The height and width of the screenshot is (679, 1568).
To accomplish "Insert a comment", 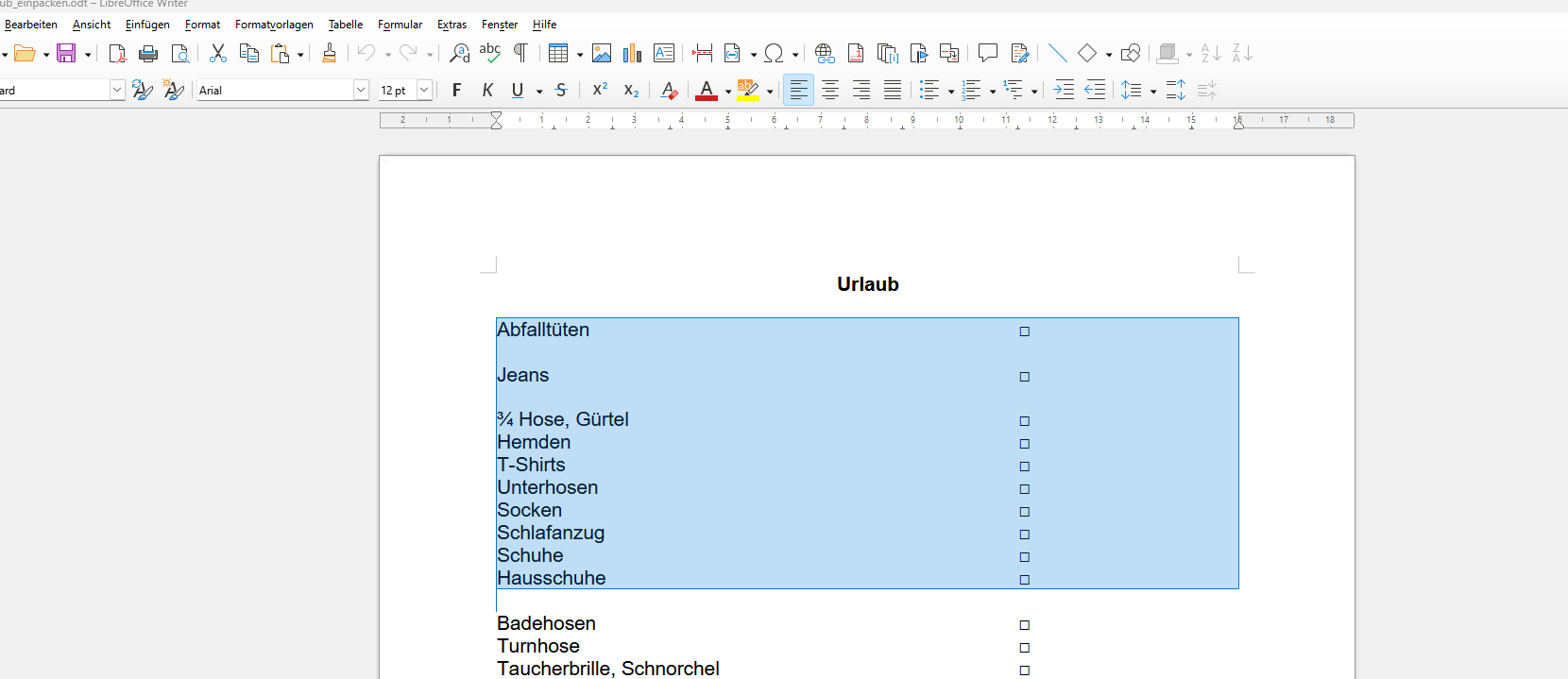I will [988, 54].
